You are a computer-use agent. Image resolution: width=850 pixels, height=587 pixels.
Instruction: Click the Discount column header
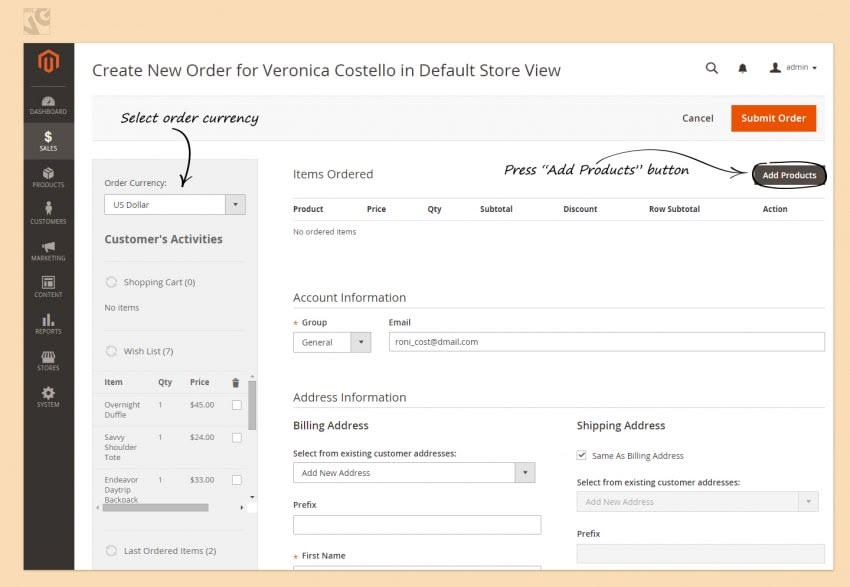(580, 209)
